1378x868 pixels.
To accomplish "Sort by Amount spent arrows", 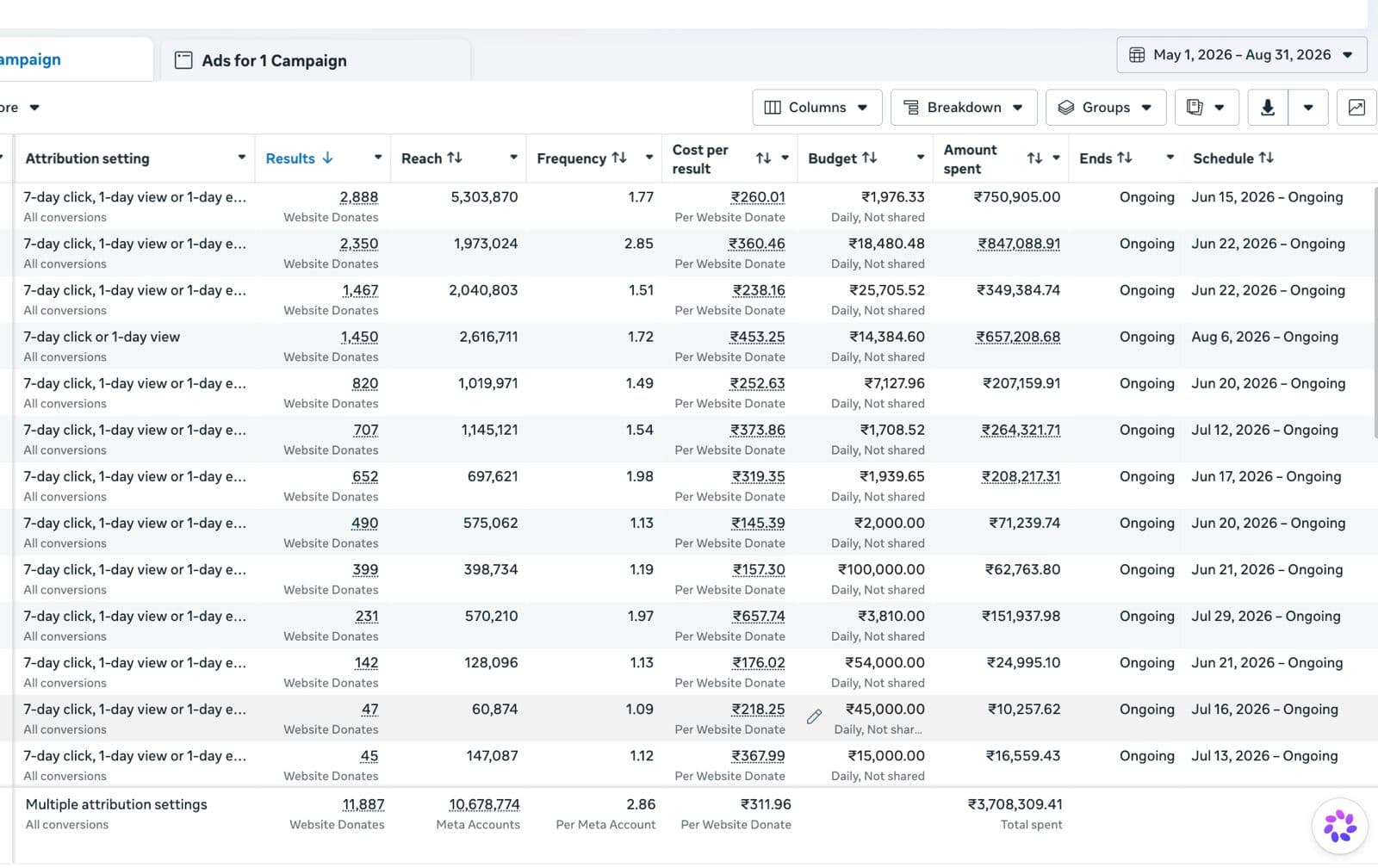I will (1034, 158).
